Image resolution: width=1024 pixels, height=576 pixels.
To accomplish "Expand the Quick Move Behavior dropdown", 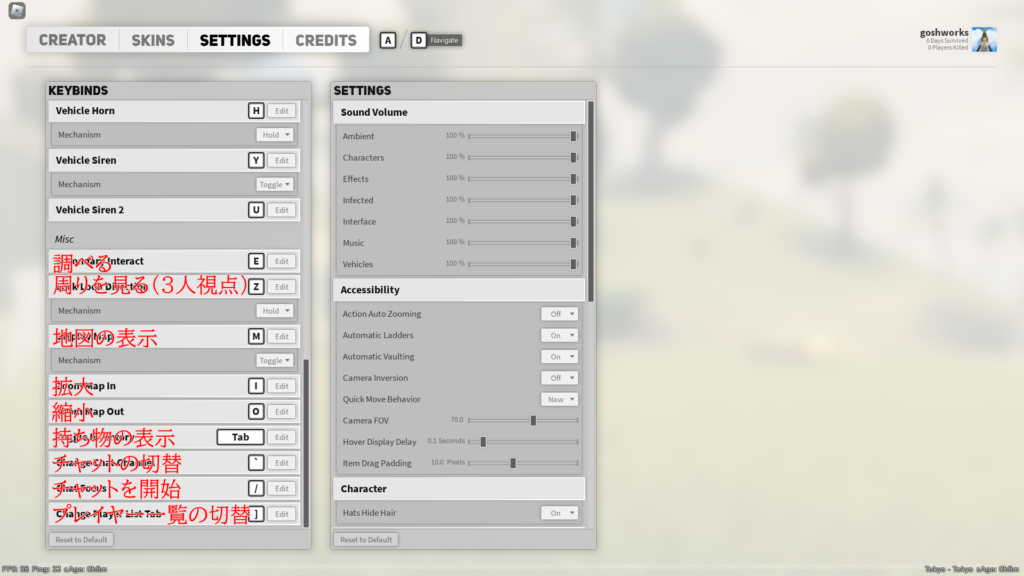I will [x=559, y=399].
